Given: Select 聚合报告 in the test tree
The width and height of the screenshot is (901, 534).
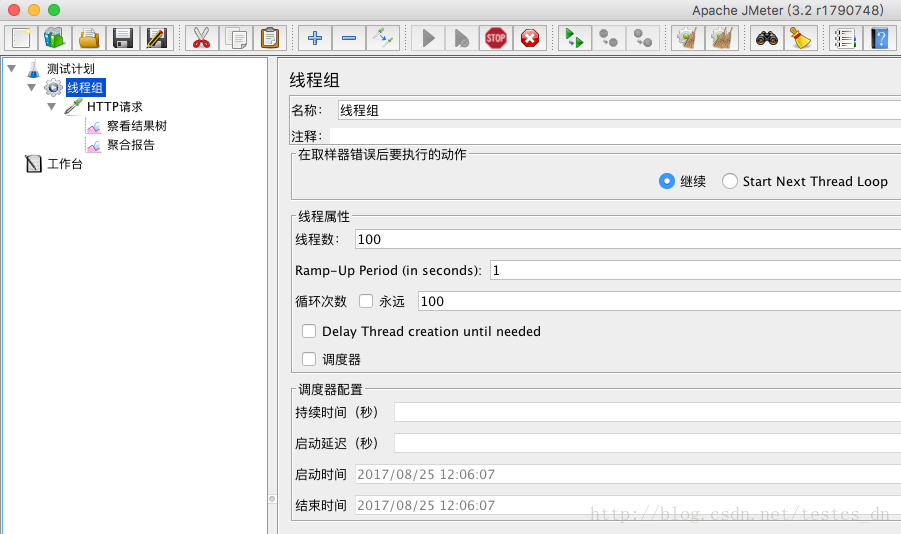Looking at the screenshot, I should (x=130, y=145).
